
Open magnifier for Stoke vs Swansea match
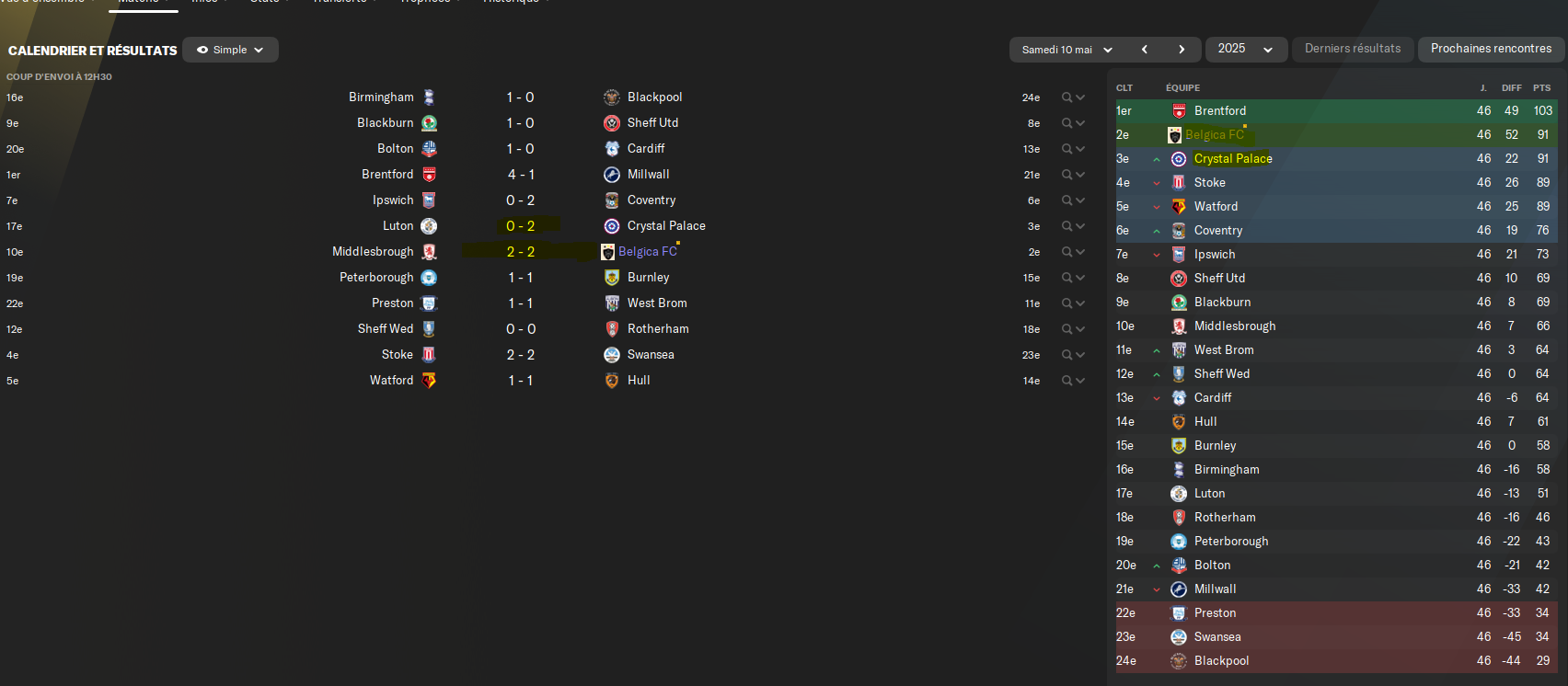click(1067, 355)
